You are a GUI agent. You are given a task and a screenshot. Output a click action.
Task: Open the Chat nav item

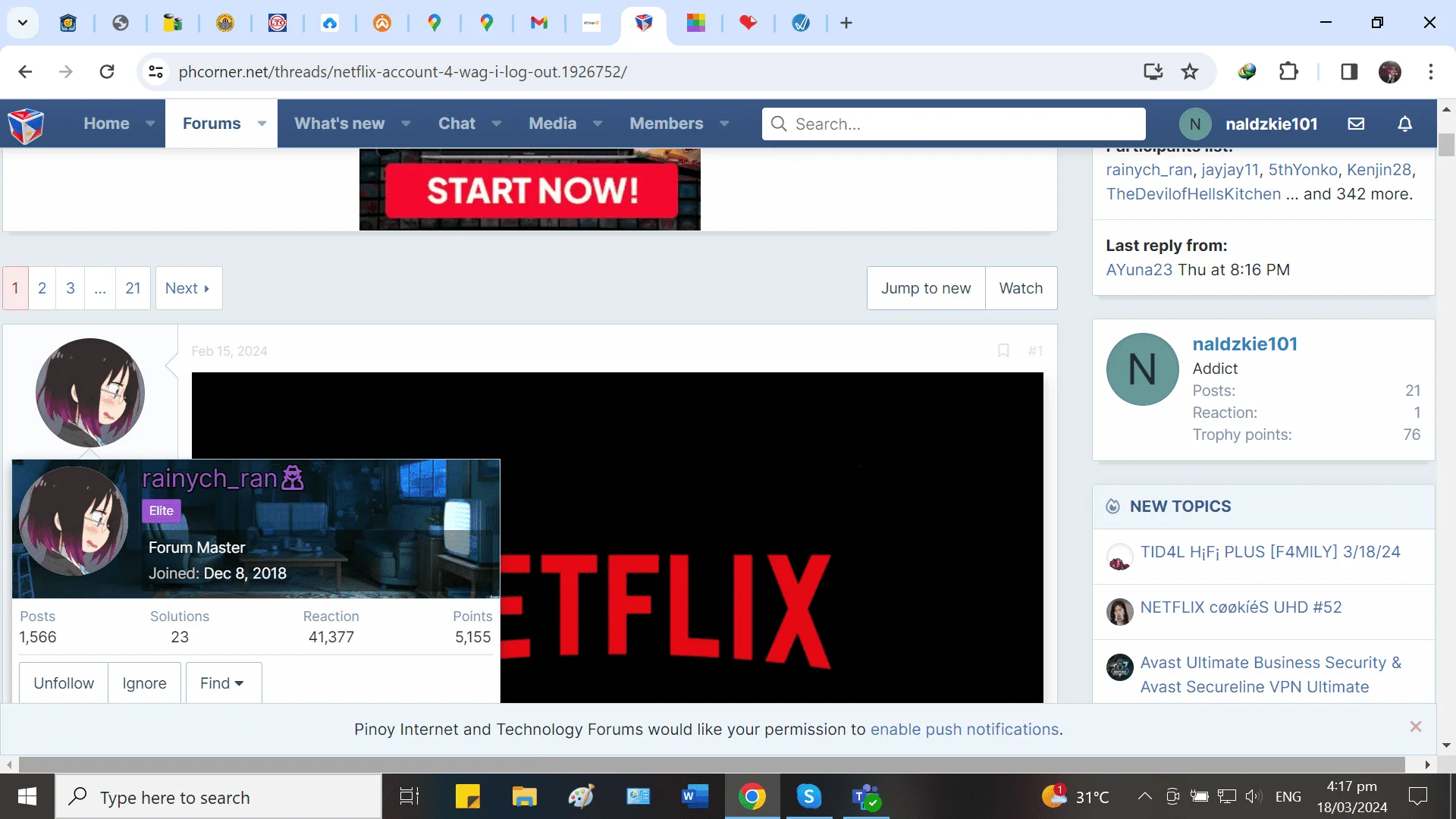[457, 124]
